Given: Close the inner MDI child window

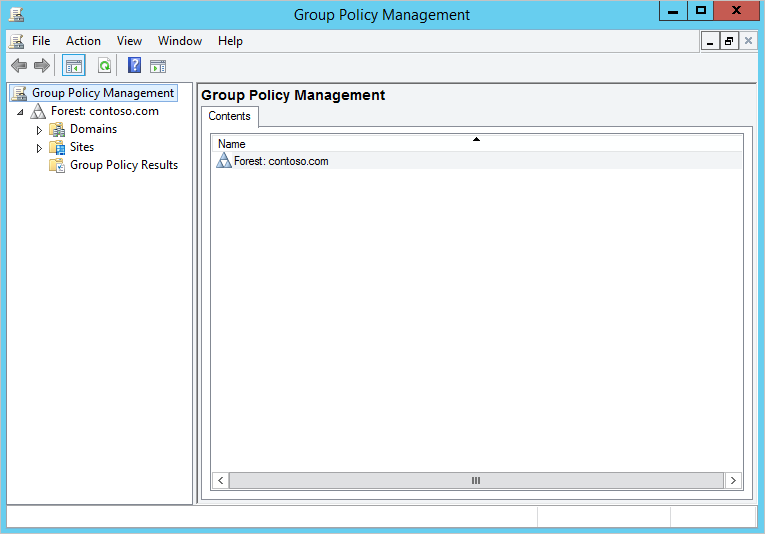Looking at the screenshot, I should click(748, 41).
